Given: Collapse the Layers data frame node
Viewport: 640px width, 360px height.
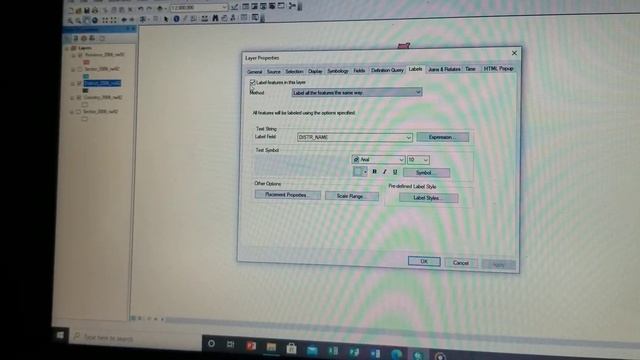Looking at the screenshot, I should pos(67,48).
